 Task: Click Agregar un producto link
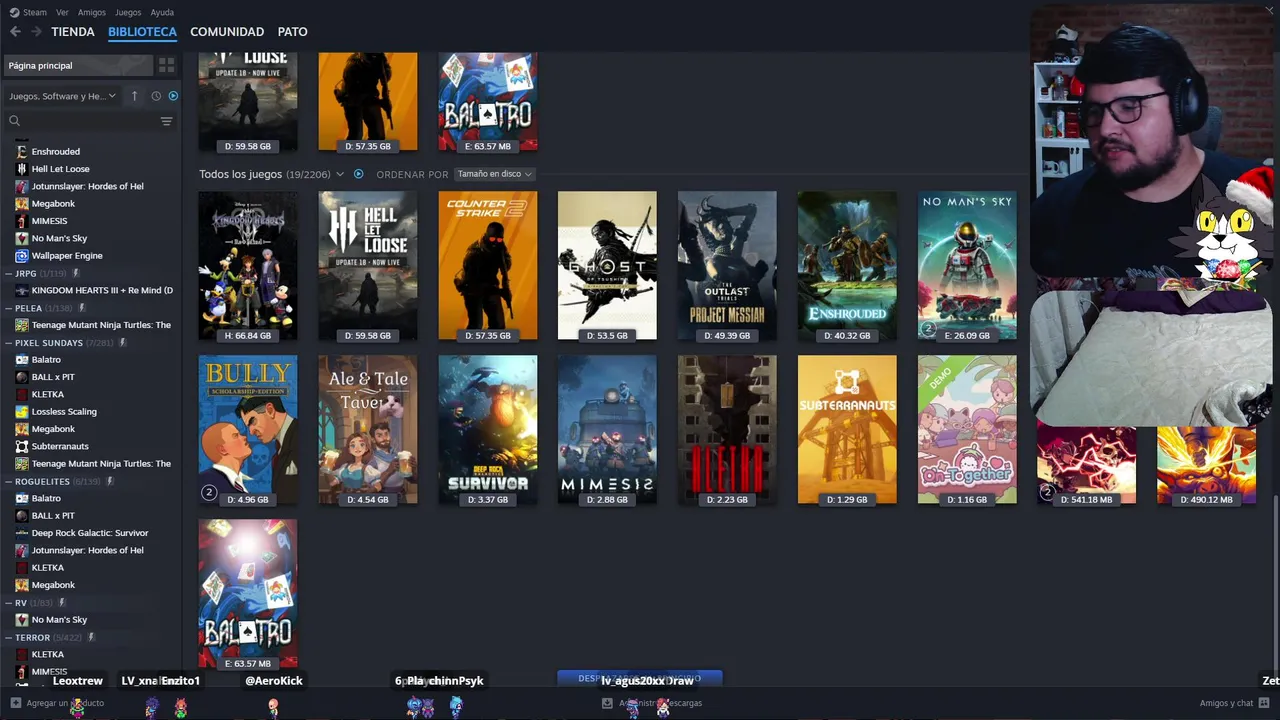point(65,703)
